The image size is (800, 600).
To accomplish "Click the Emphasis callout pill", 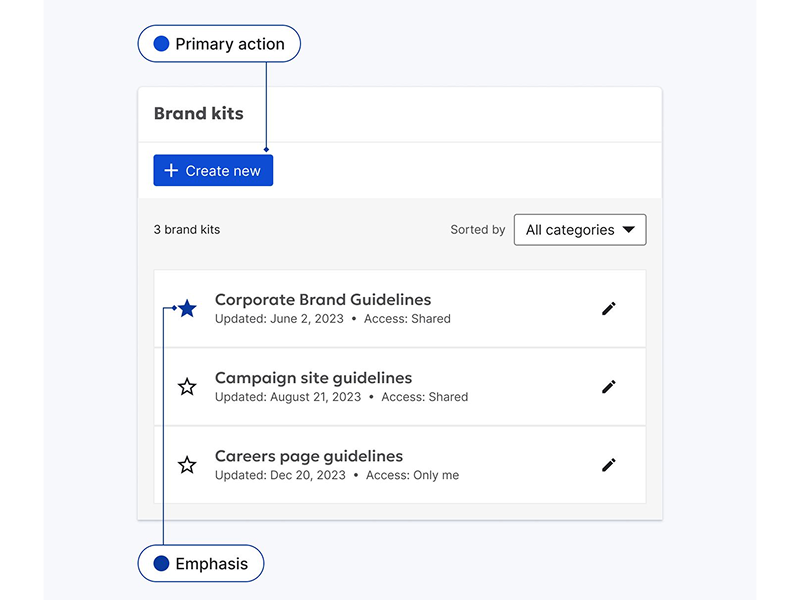I will tap(200, 563).
